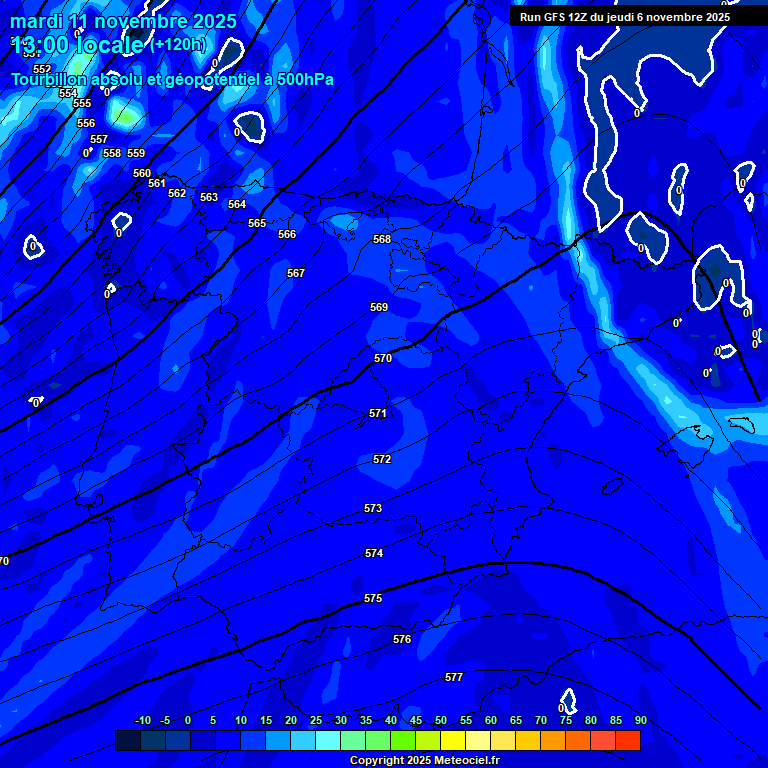Click the 572 contour label
The image size is (768, 768).
coord(382,459)
